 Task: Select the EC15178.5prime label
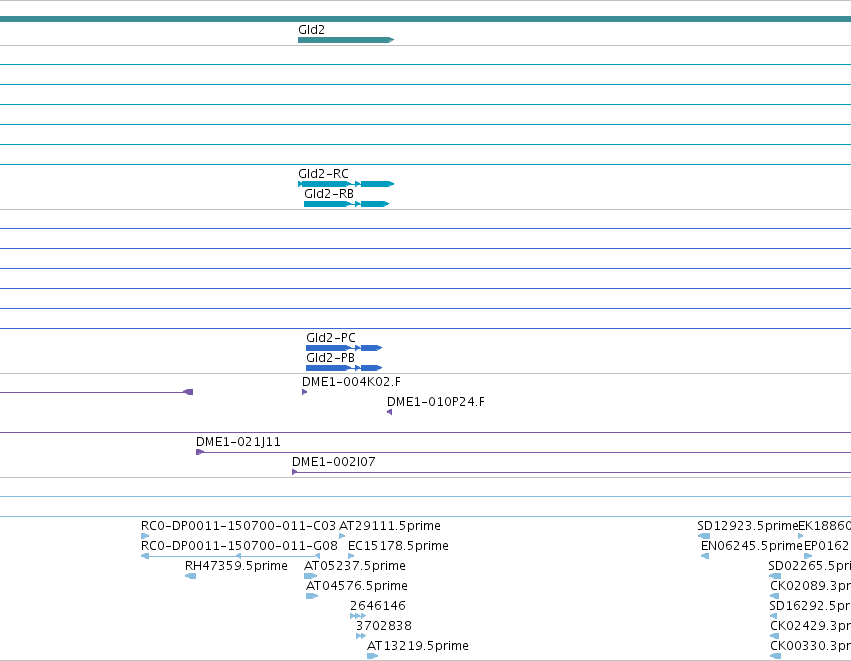point(398,546)
